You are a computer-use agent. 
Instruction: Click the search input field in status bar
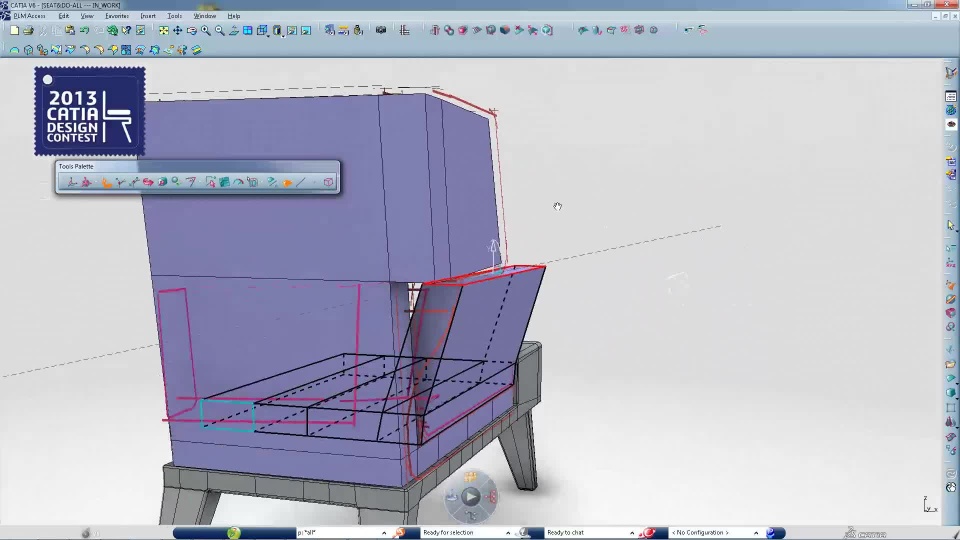tap(340, 533)
